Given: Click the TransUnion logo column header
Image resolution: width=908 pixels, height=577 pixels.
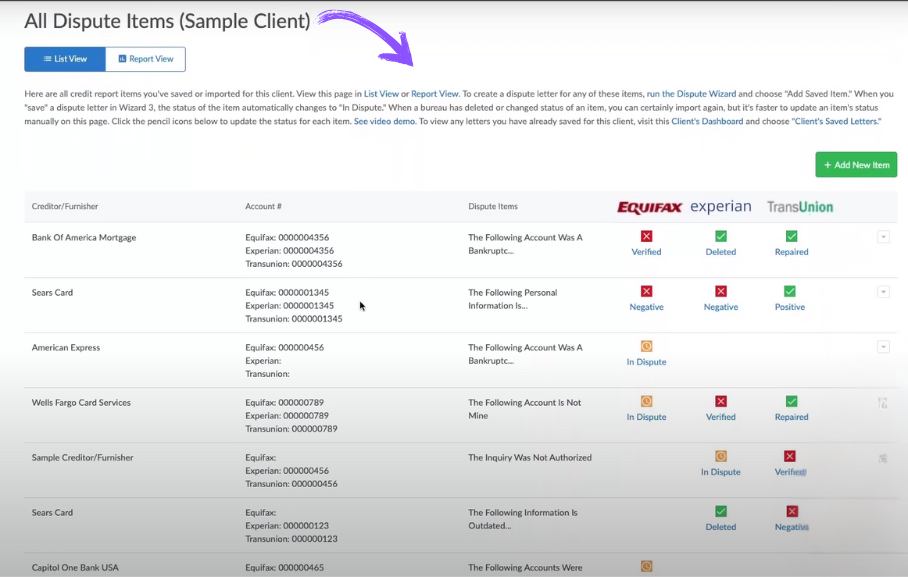Looking at the screenshot, I should tap(800, 207).
